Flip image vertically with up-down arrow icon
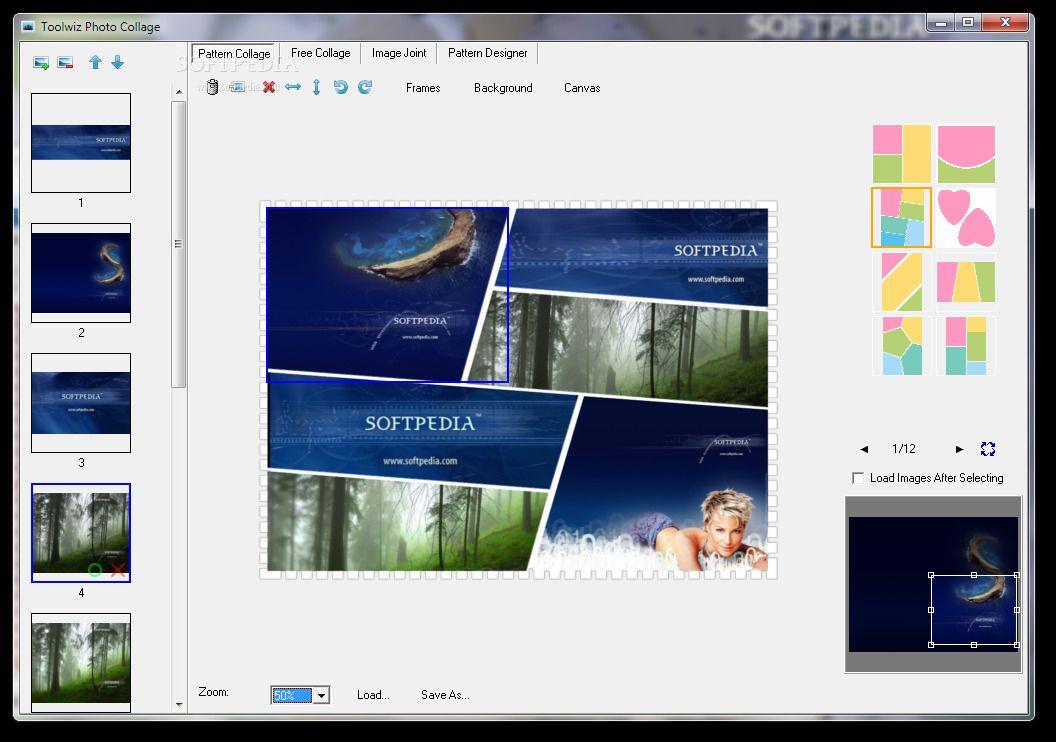Screen dimensions: 1056x742 pyautogui.click(x=317, y=87)
